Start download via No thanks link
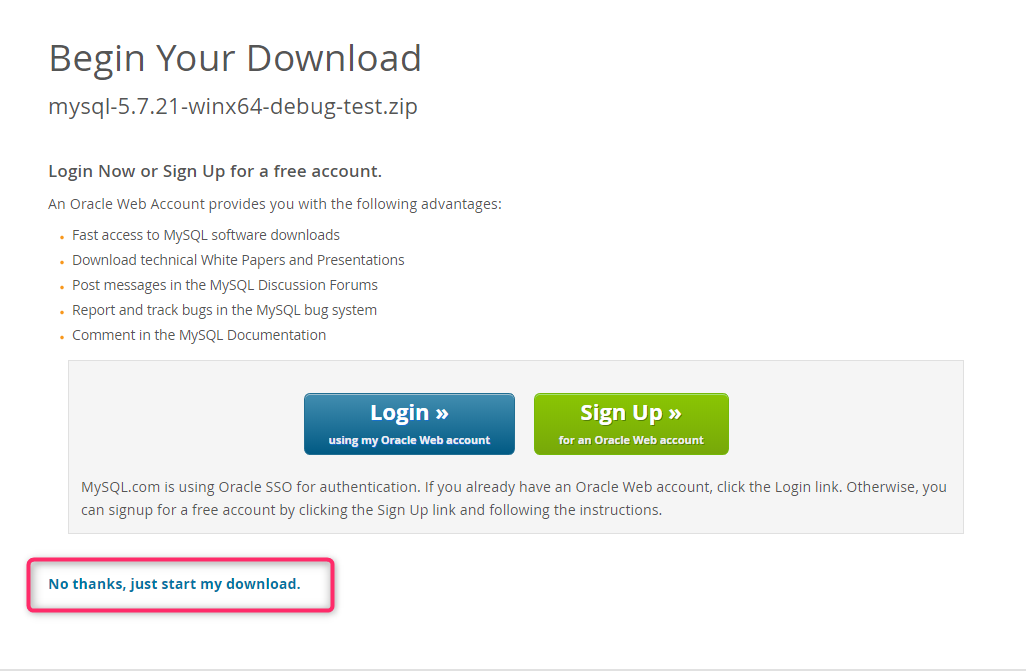Viewport: 1026px width, 671px height. tap(174, 584)
